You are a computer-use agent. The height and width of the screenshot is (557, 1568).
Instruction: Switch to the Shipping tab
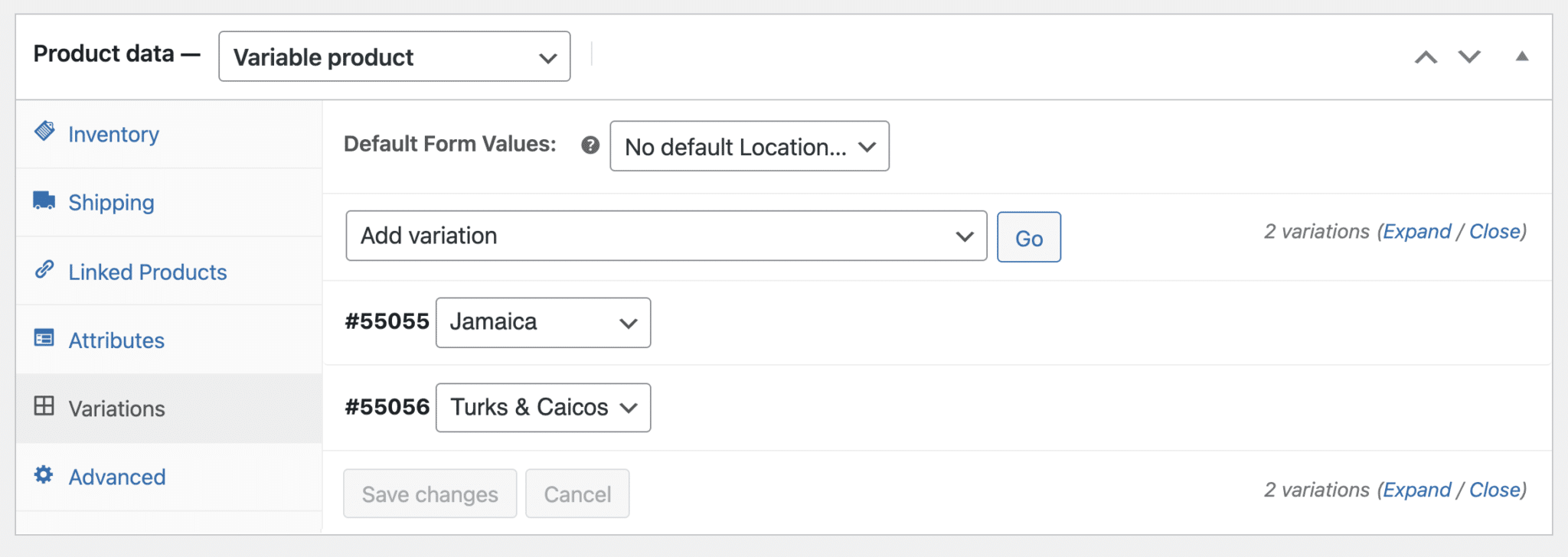pyautogui.click(x=111, y=203)
